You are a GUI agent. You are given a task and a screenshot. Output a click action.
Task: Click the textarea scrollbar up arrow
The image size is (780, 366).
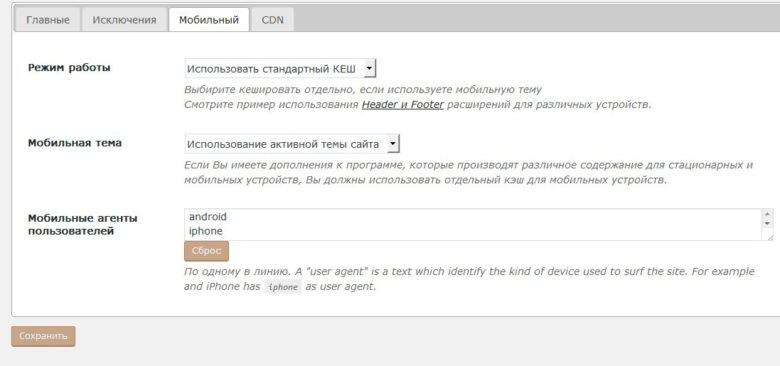tap(768, 214)
